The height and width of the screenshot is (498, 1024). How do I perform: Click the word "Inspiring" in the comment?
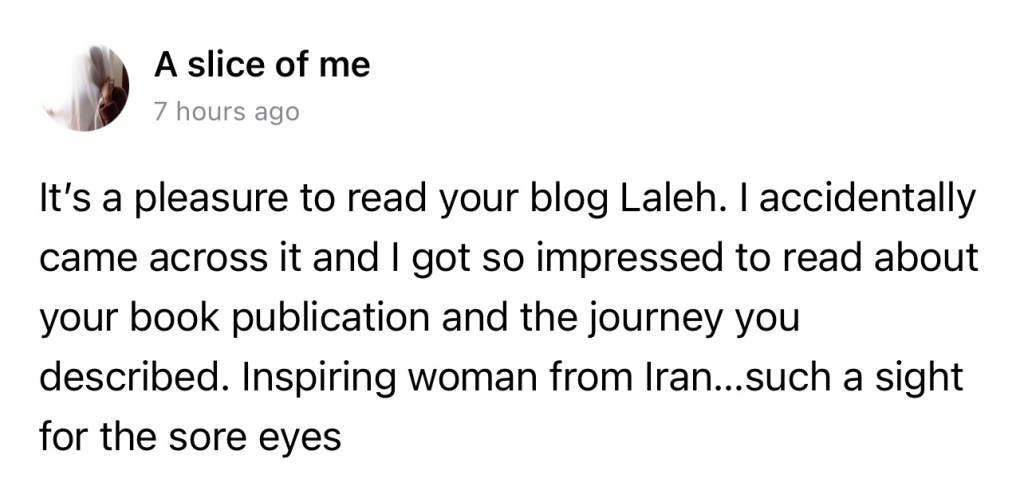[x=317, y=379]
